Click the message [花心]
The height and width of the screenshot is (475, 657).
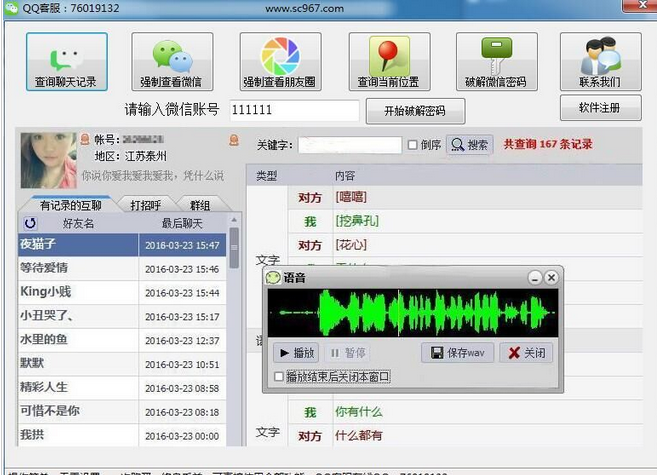coord(351,245)
